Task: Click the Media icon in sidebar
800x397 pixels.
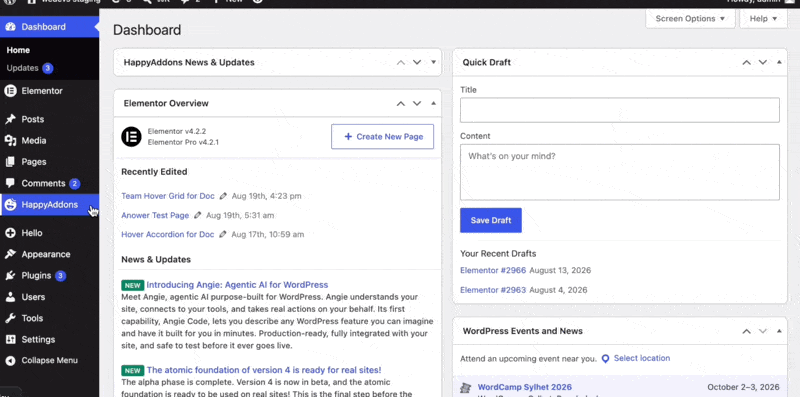Action: (10, 141)
